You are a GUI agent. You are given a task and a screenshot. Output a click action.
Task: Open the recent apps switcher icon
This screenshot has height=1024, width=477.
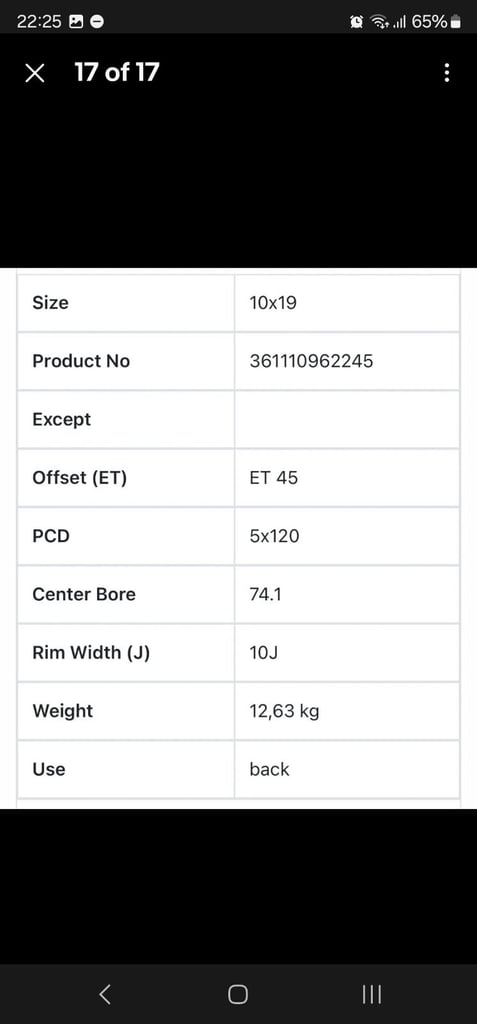(x=371, y=994)
